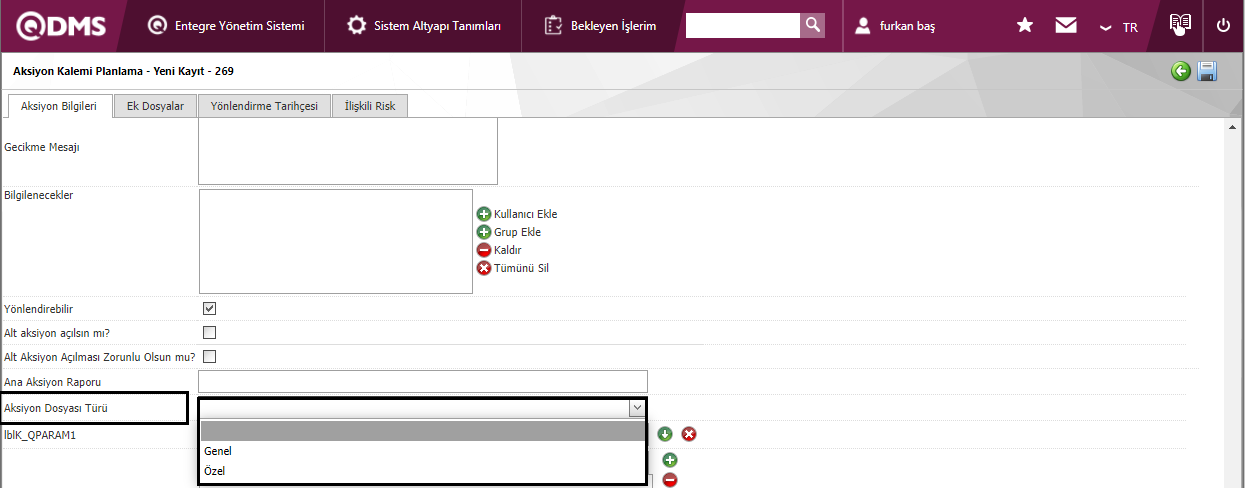Screen dimensions: 1245x488
Task: Click the Gecikme Mesajı text area
Action: 348,152
